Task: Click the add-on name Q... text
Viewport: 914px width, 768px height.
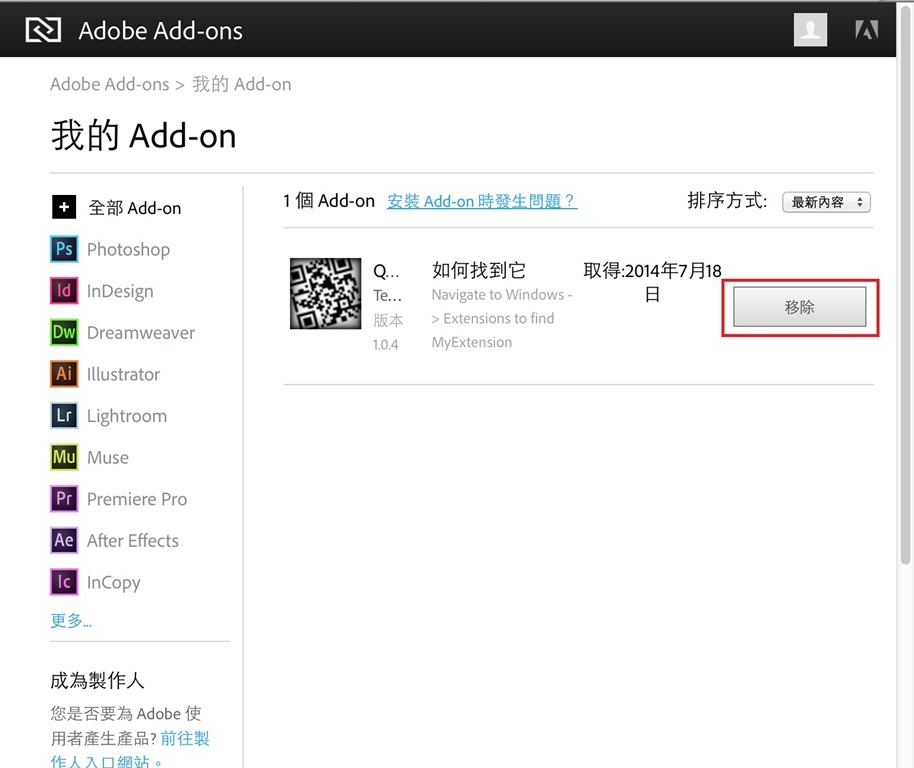Action: coord(386,271)
